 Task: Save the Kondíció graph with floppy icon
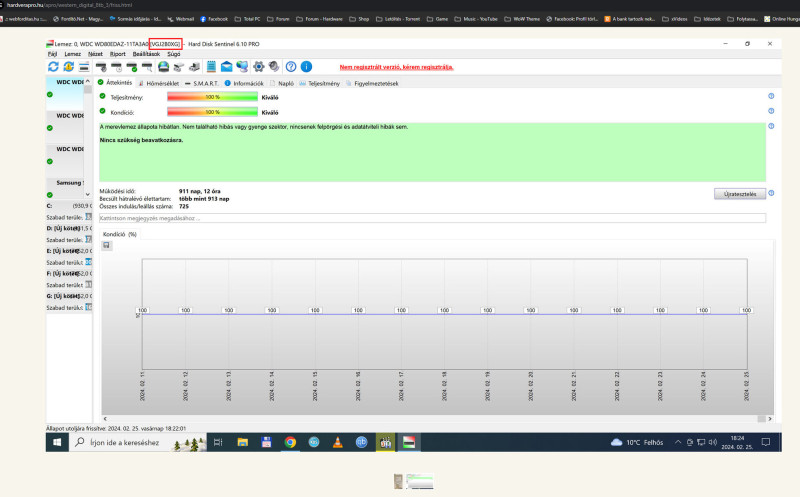(106, 245)
